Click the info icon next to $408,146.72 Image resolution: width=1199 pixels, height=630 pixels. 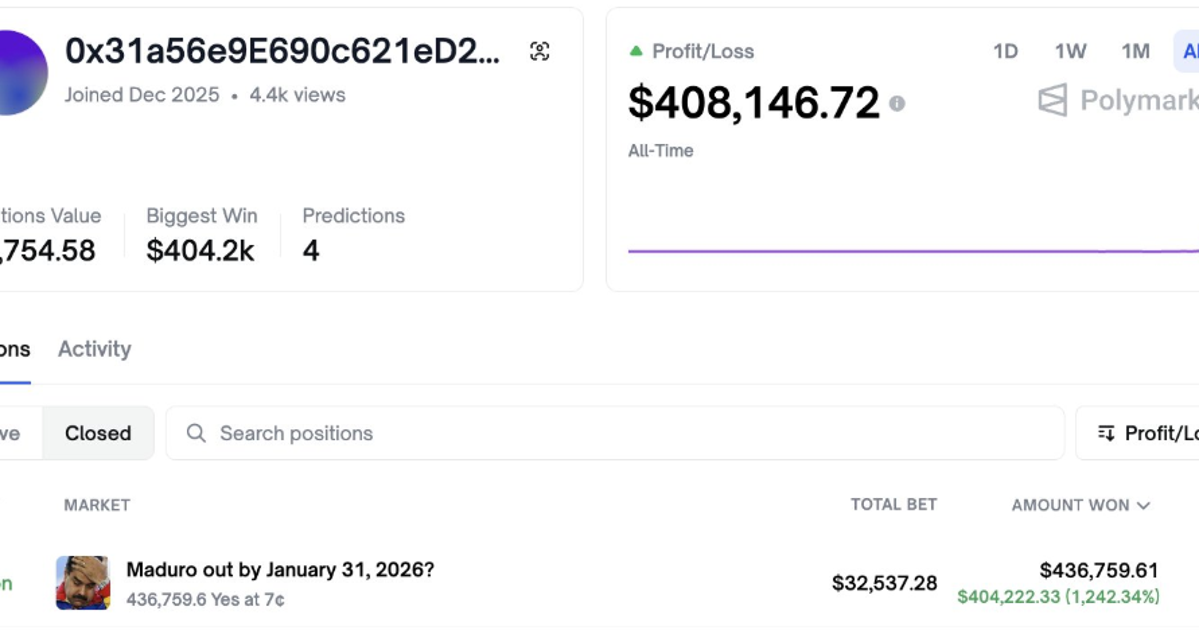(x=897, y=103)
